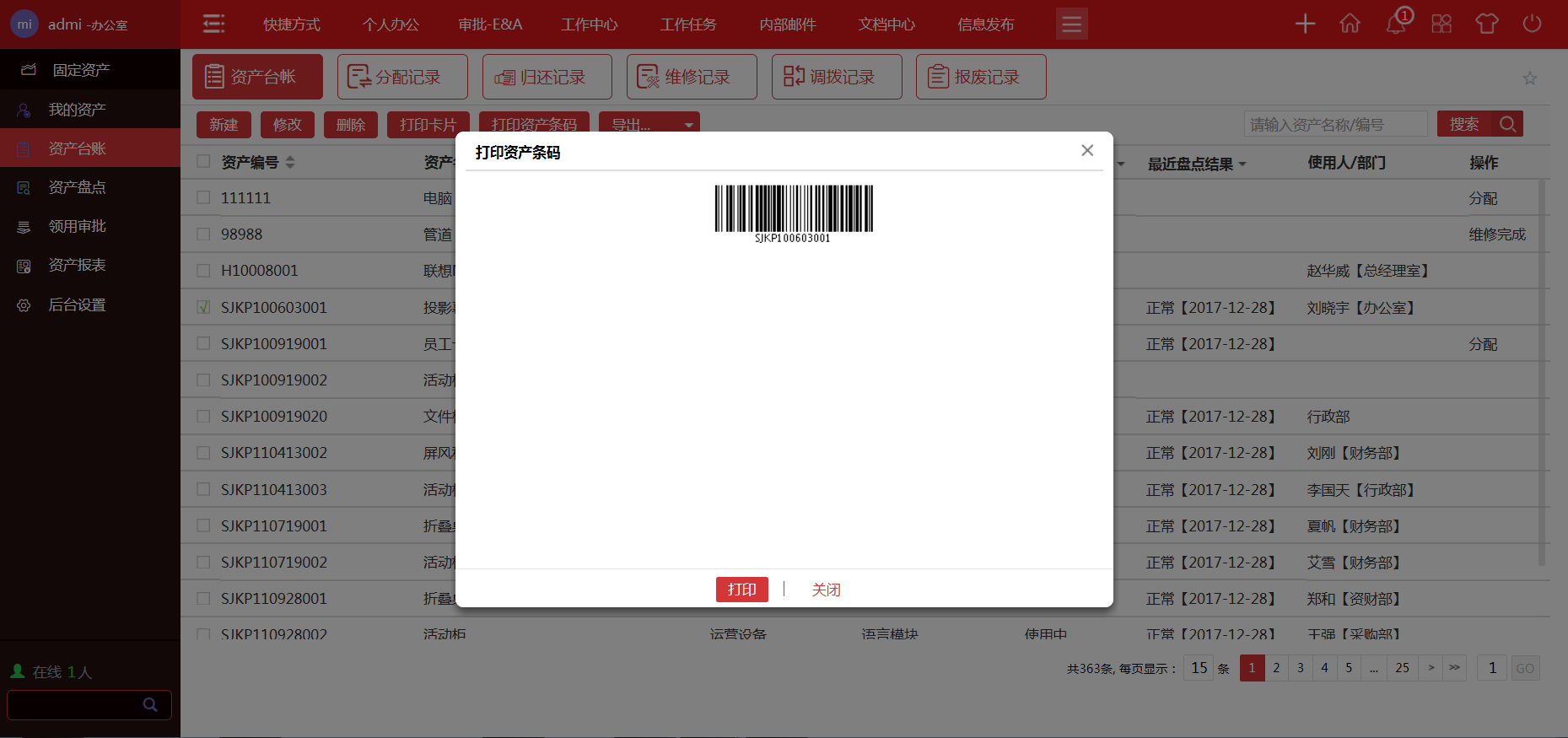Check the box for asset 111111
Screen dimensions: 1568x738
tap(203, 197)
